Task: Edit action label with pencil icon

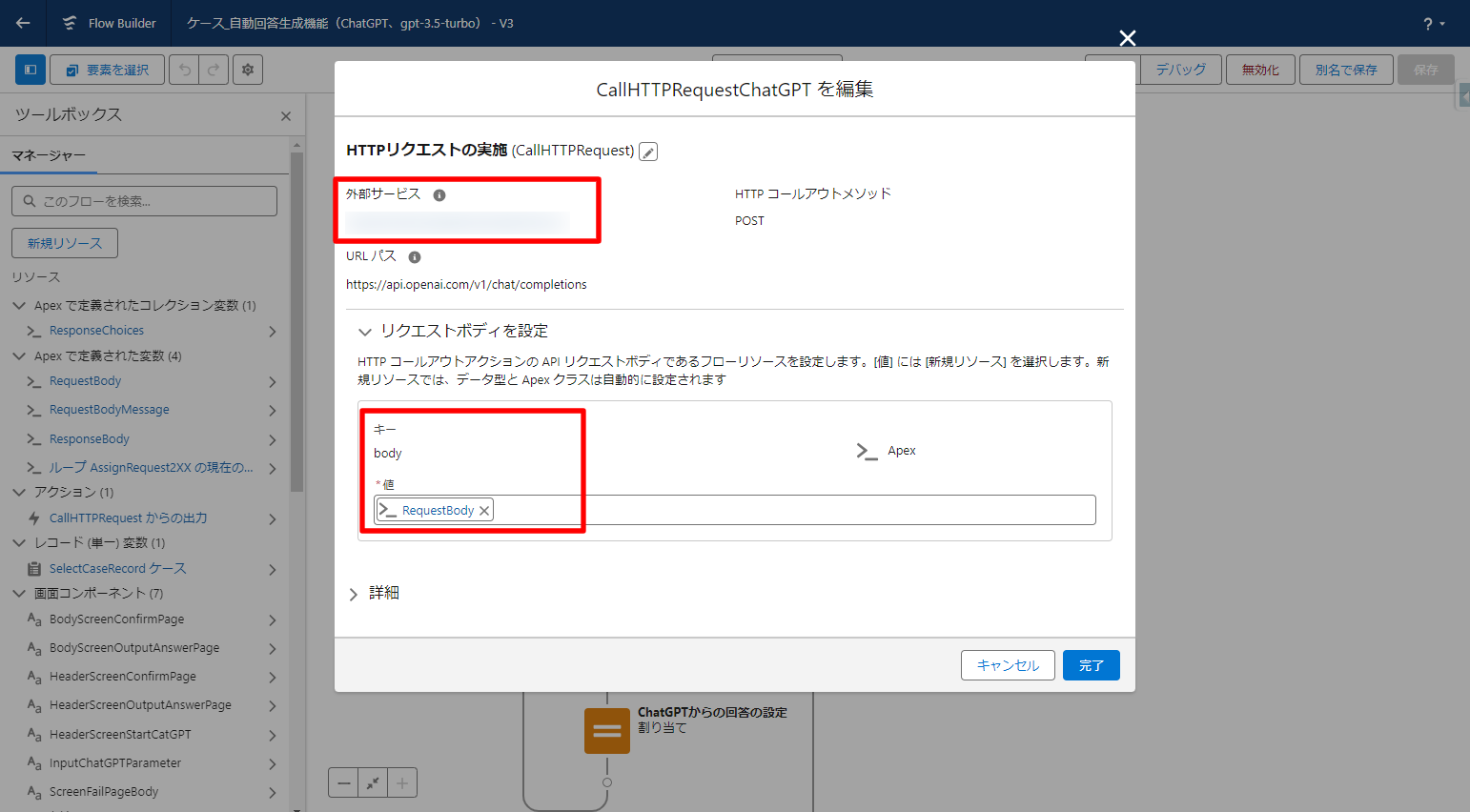Action: pos(648,152)
